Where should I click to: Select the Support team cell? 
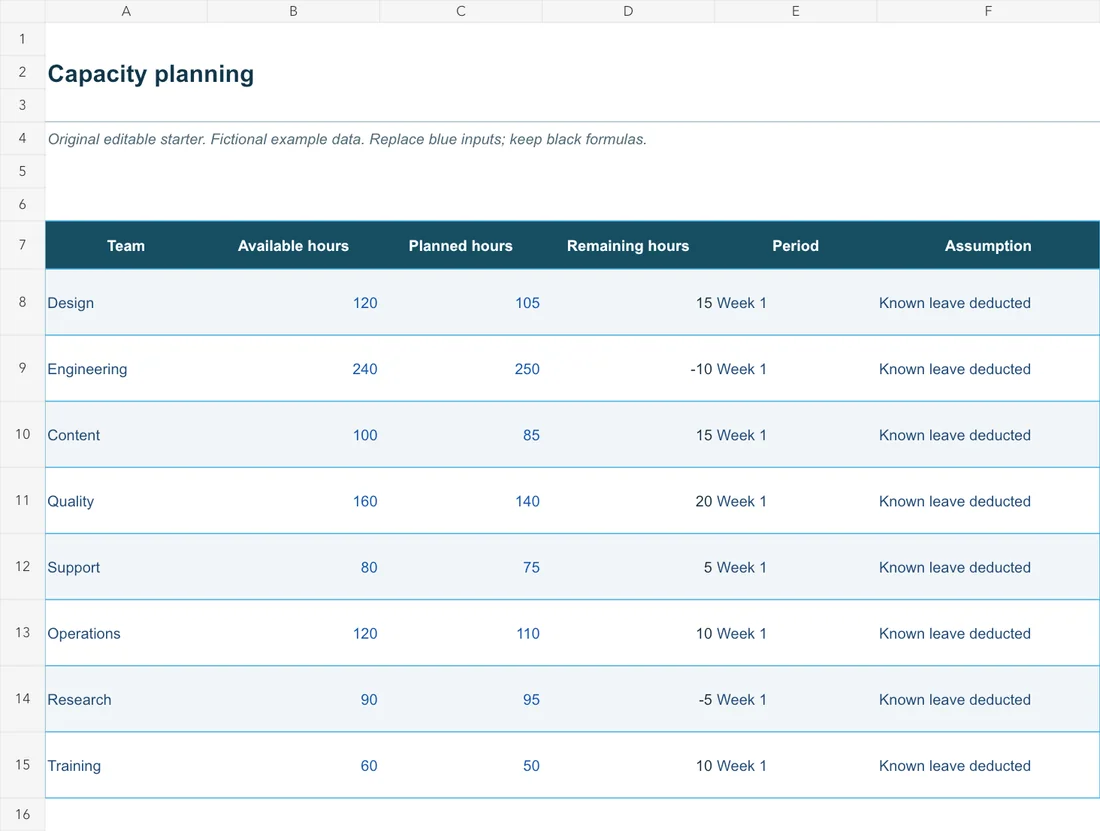126,567
